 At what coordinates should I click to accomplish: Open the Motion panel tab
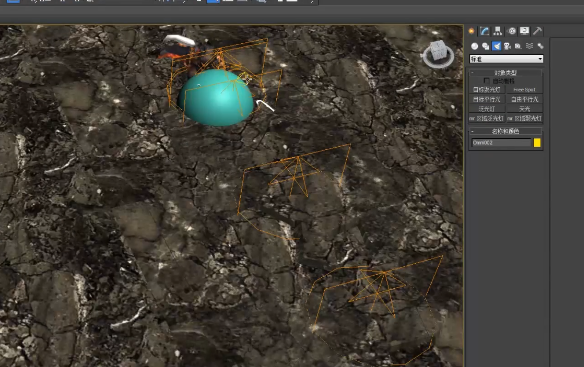pyautogui.click(x=512, y=31)
